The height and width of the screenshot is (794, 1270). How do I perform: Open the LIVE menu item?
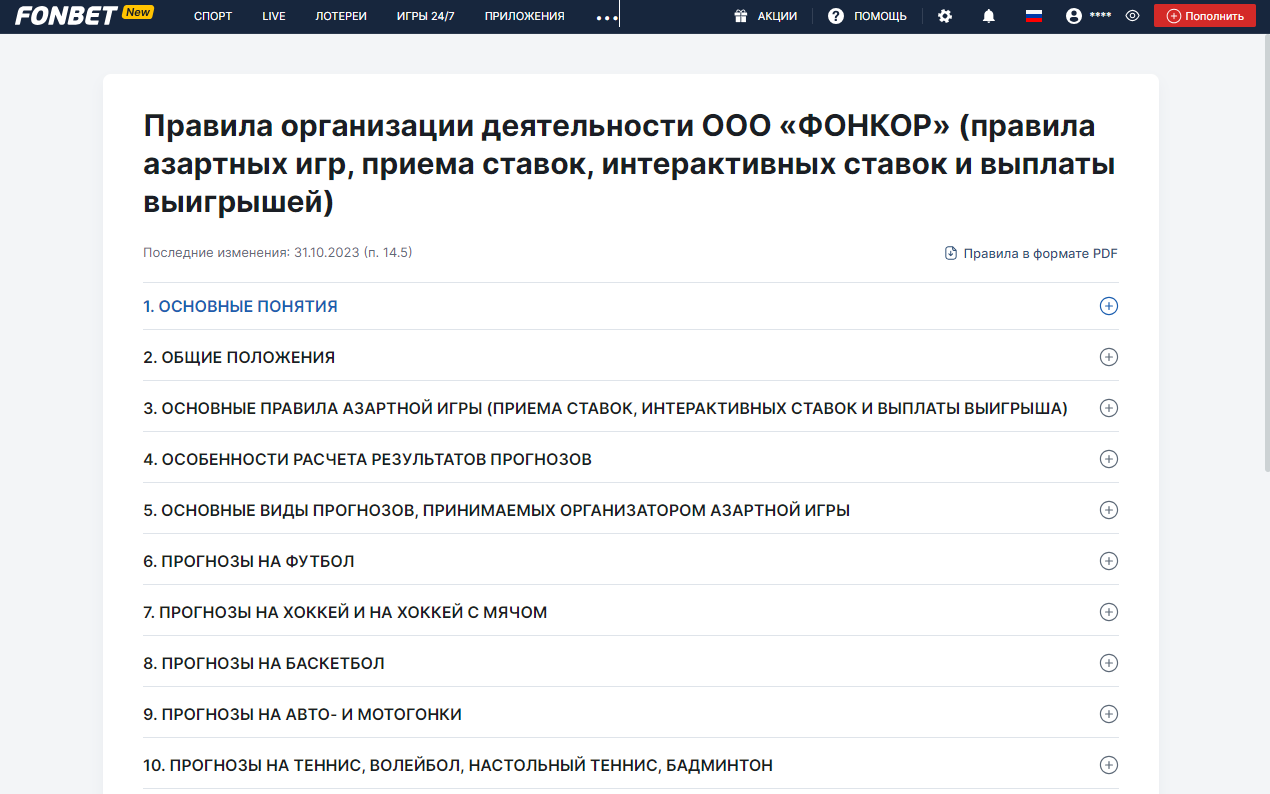pyautogui.click(x=274, y=16)
